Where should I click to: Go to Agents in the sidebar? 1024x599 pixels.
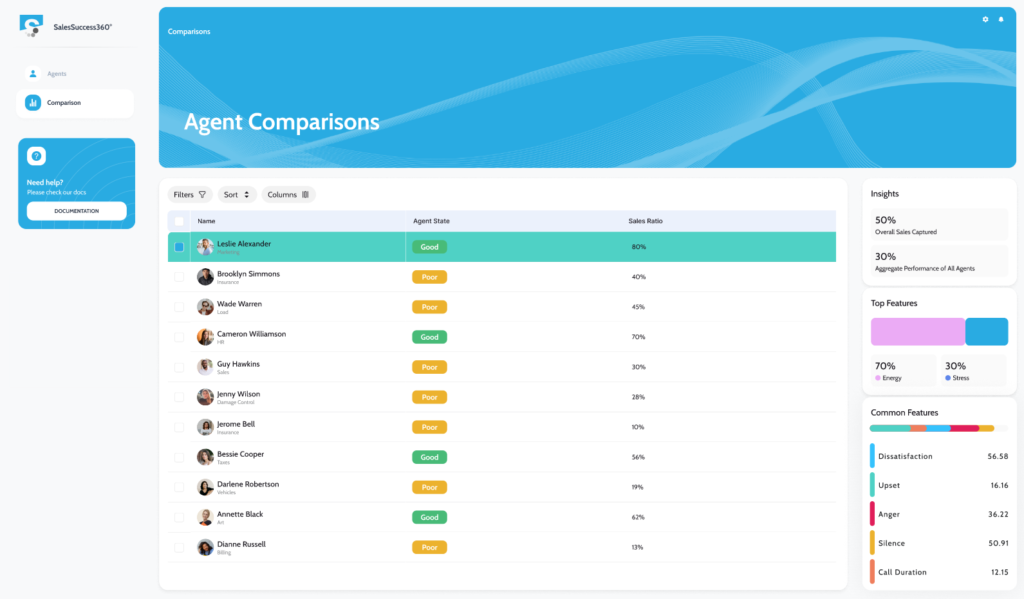pyautogui.click(x=57, y=74)
